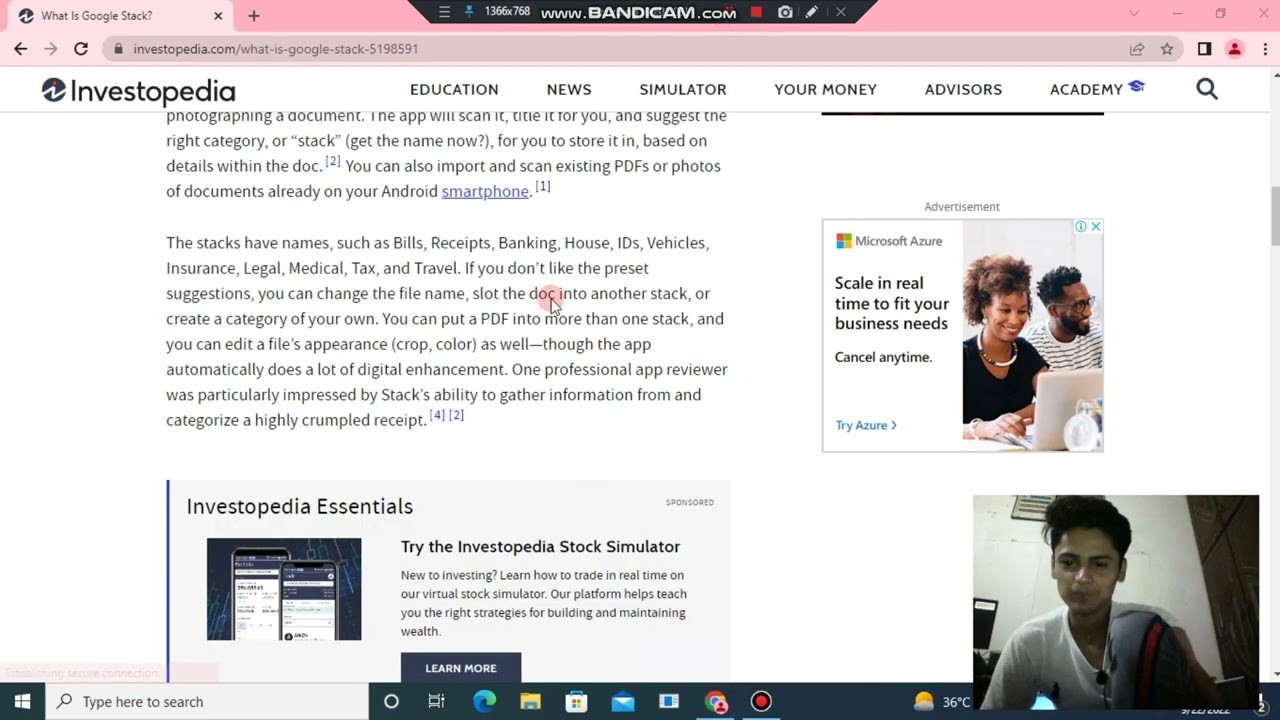Open Chrome tab search chevron
1280x720 pixels.
click(1134, 14)
